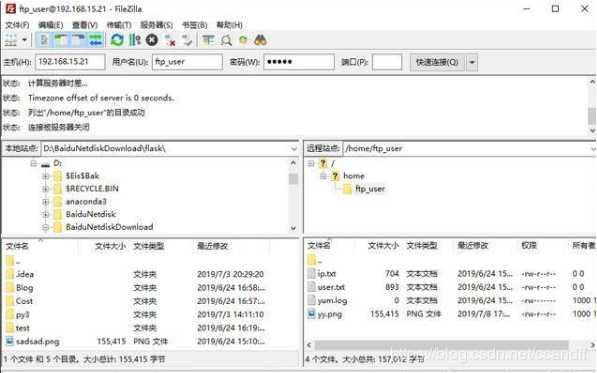Click the 快速连接(Q) button
The width and height of the screenshot is (597, 373).
(437, 62)
